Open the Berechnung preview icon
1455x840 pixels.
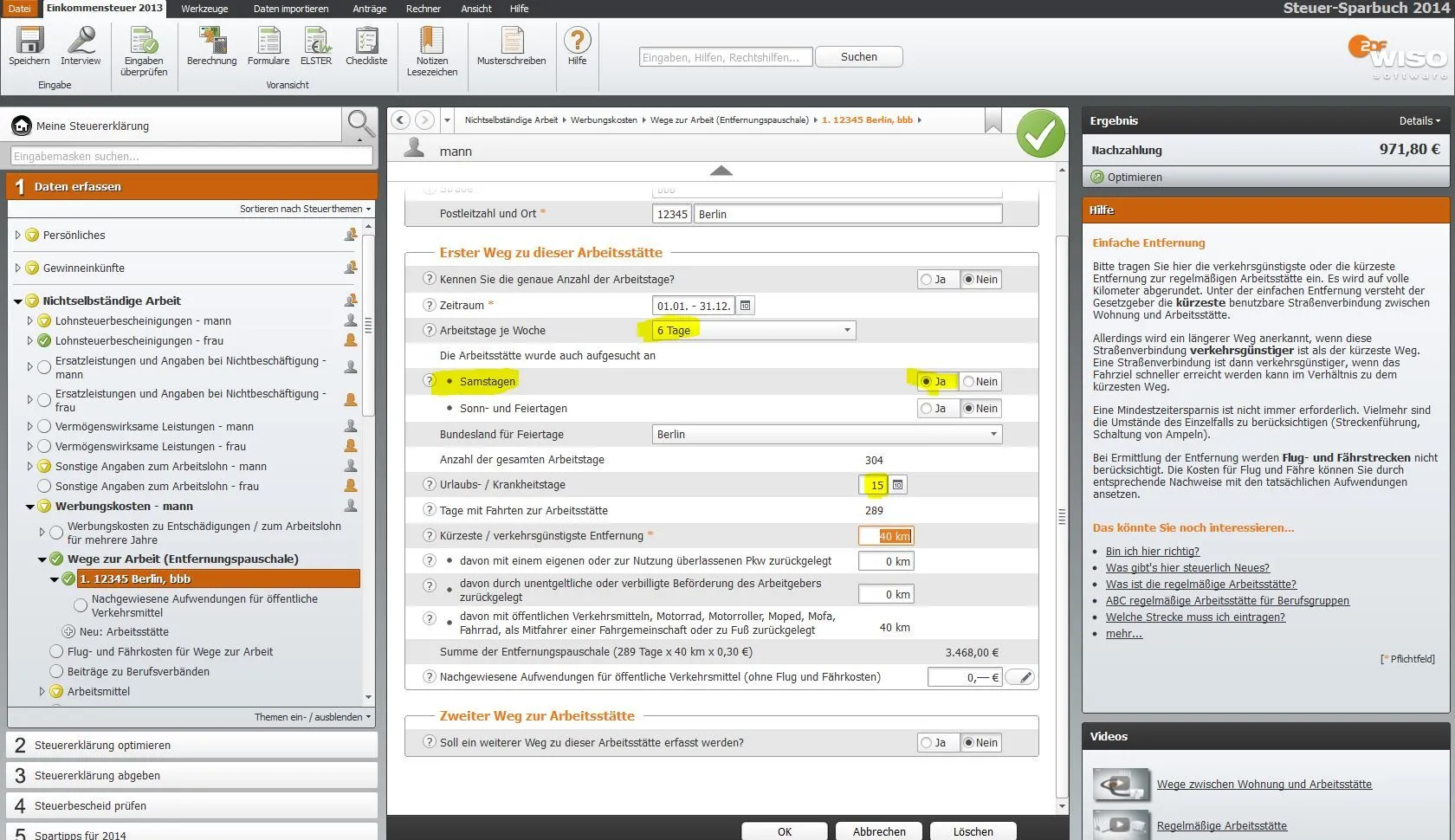[211, 42]
